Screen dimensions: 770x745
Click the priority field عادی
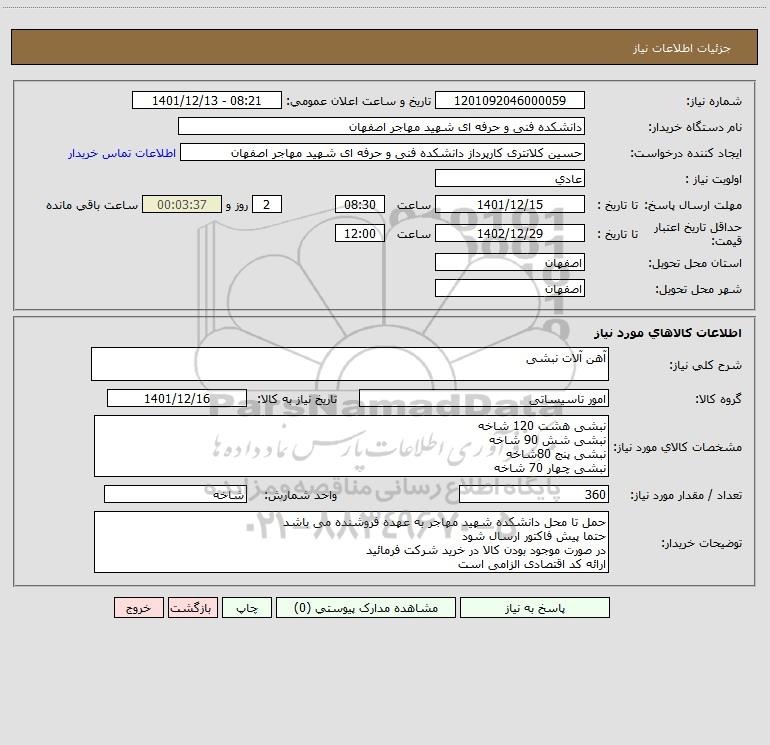pyautogui.click(x=510, y=178)
